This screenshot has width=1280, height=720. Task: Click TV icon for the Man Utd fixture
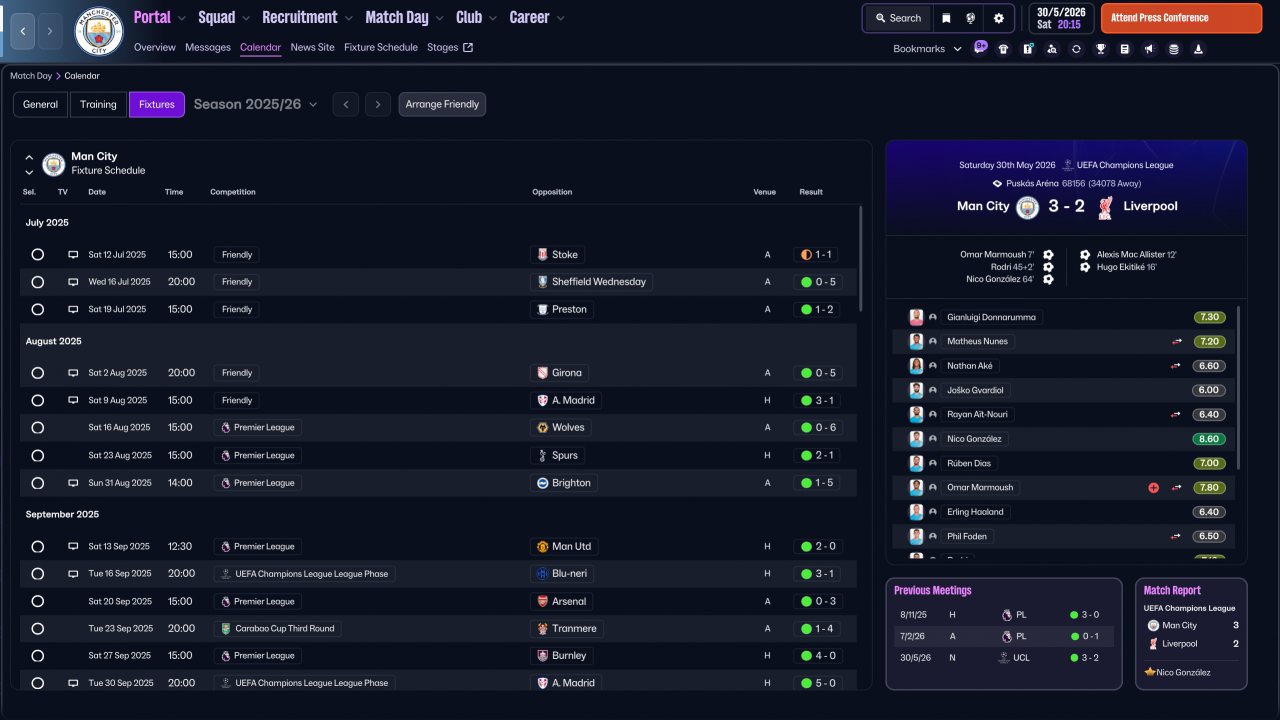click(x=73, y=547)
